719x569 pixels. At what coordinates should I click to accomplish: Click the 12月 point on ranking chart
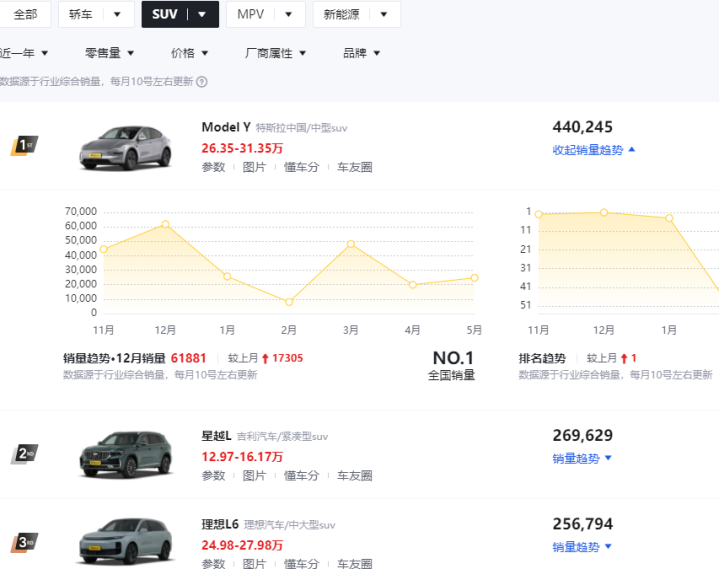(604, 212)
